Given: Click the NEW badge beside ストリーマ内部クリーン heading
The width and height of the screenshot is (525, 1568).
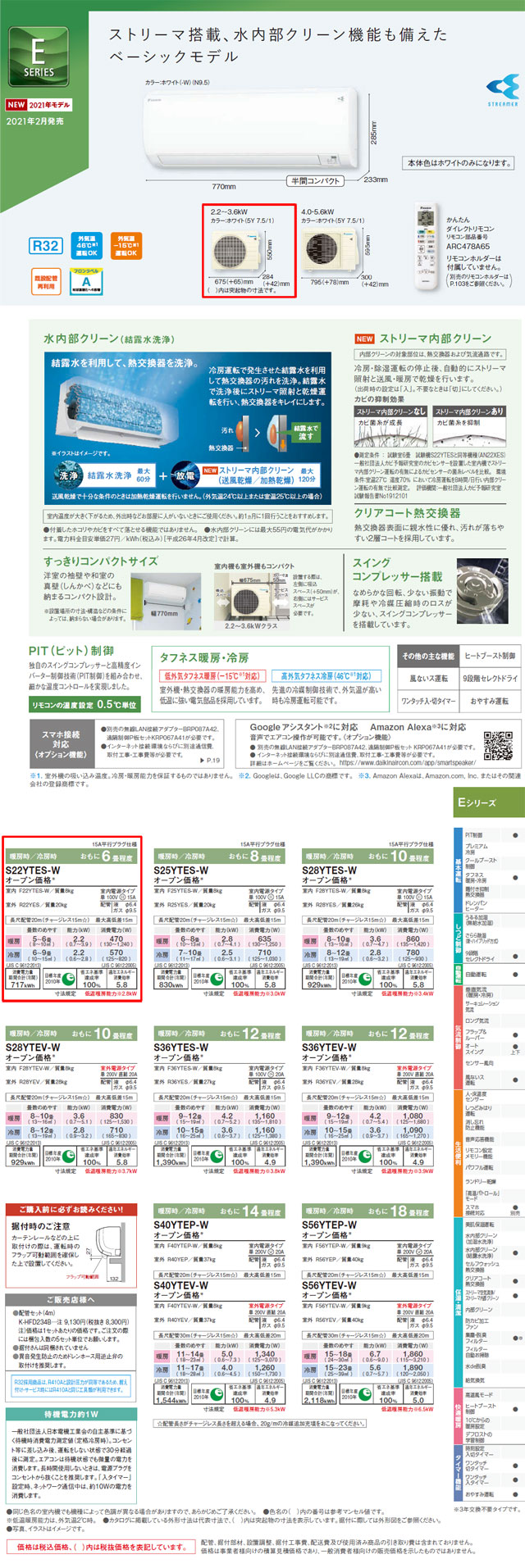Looking at the screenshot, I should coord(365,339).
